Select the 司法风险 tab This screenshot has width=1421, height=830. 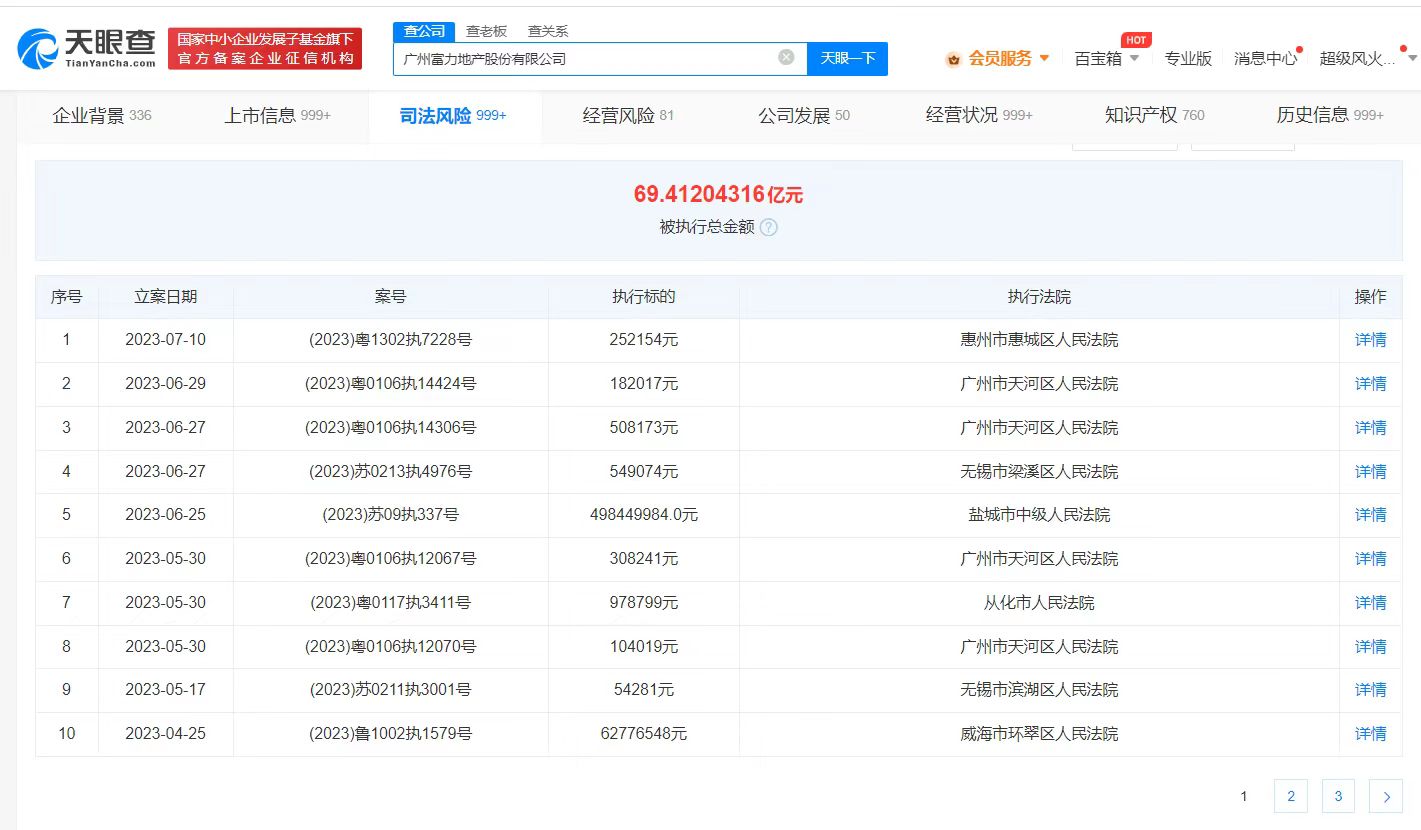(x=453, y=116)
